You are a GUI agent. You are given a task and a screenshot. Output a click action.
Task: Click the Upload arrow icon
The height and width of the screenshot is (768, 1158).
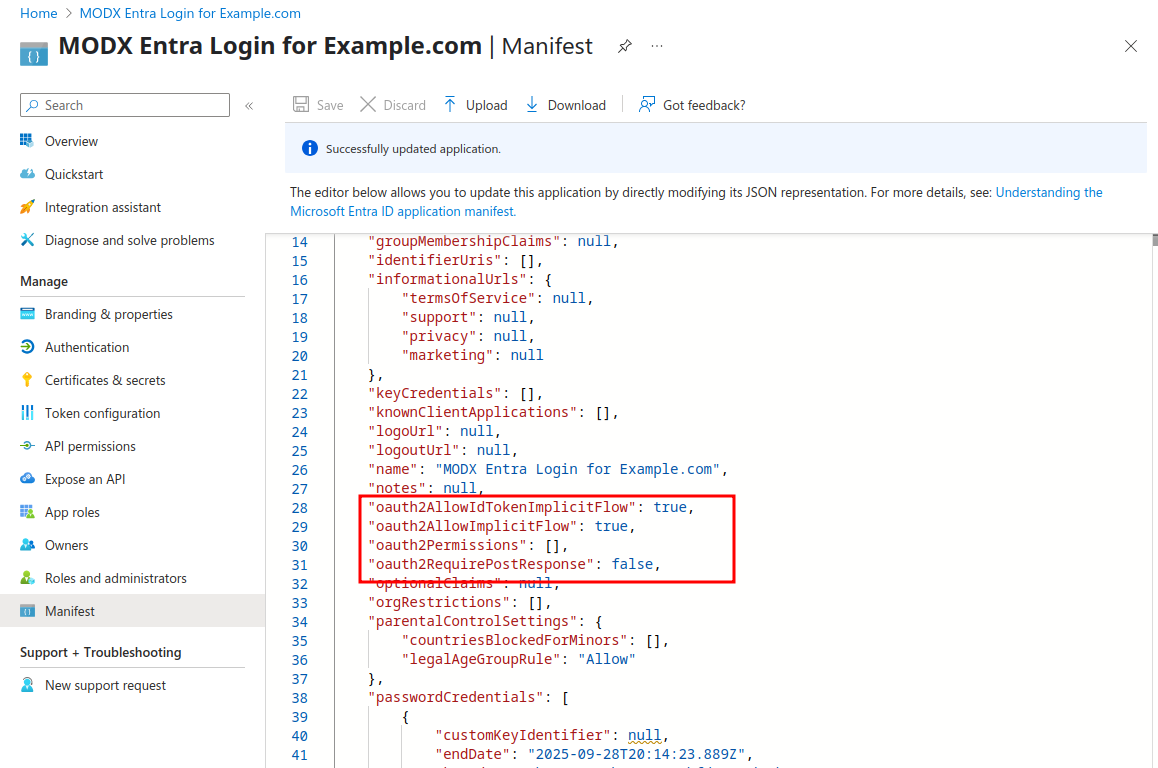click(x=450, y=104)
